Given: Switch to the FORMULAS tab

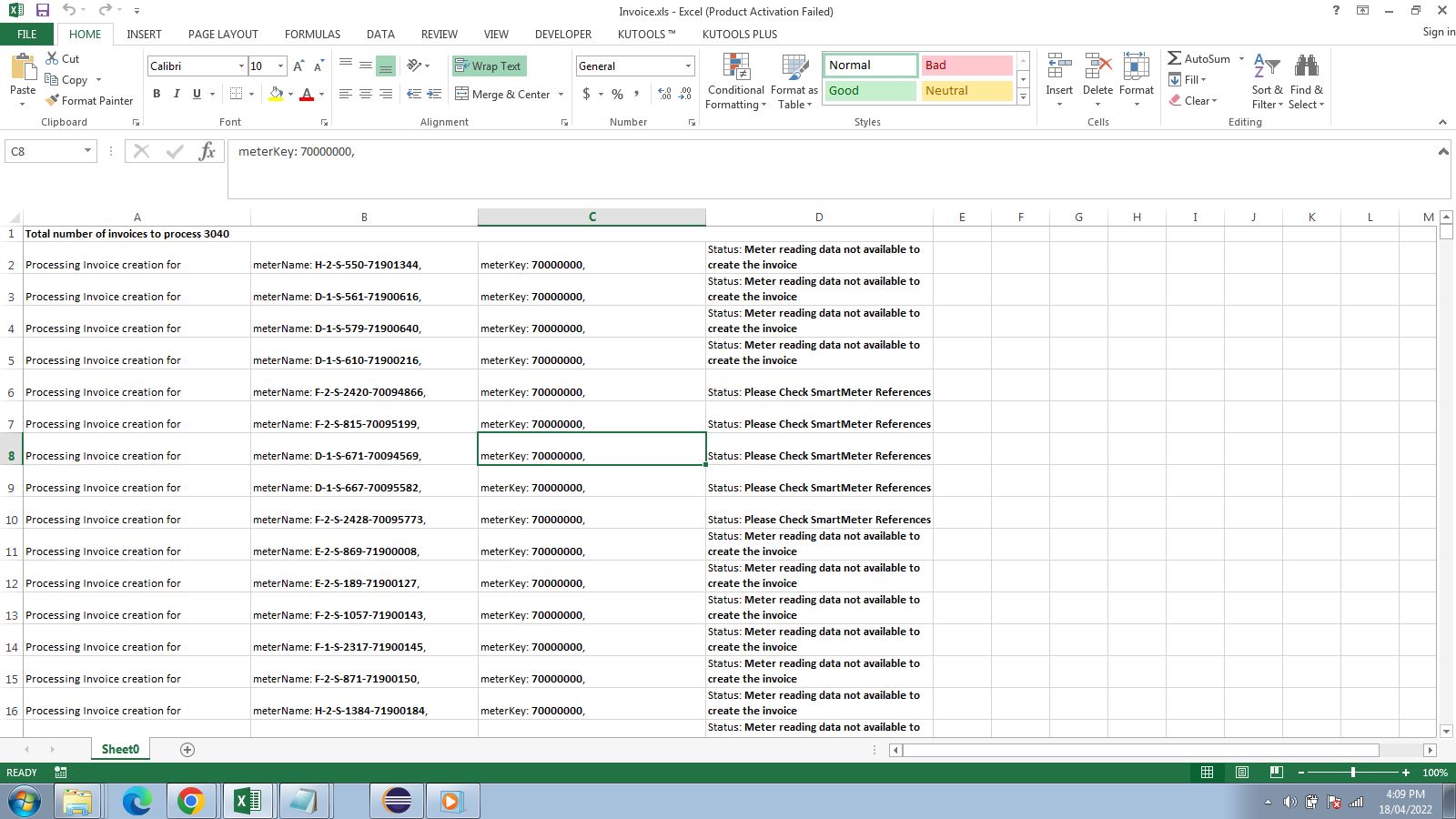Looking at the screenshot, I should [x=312, y=34].
